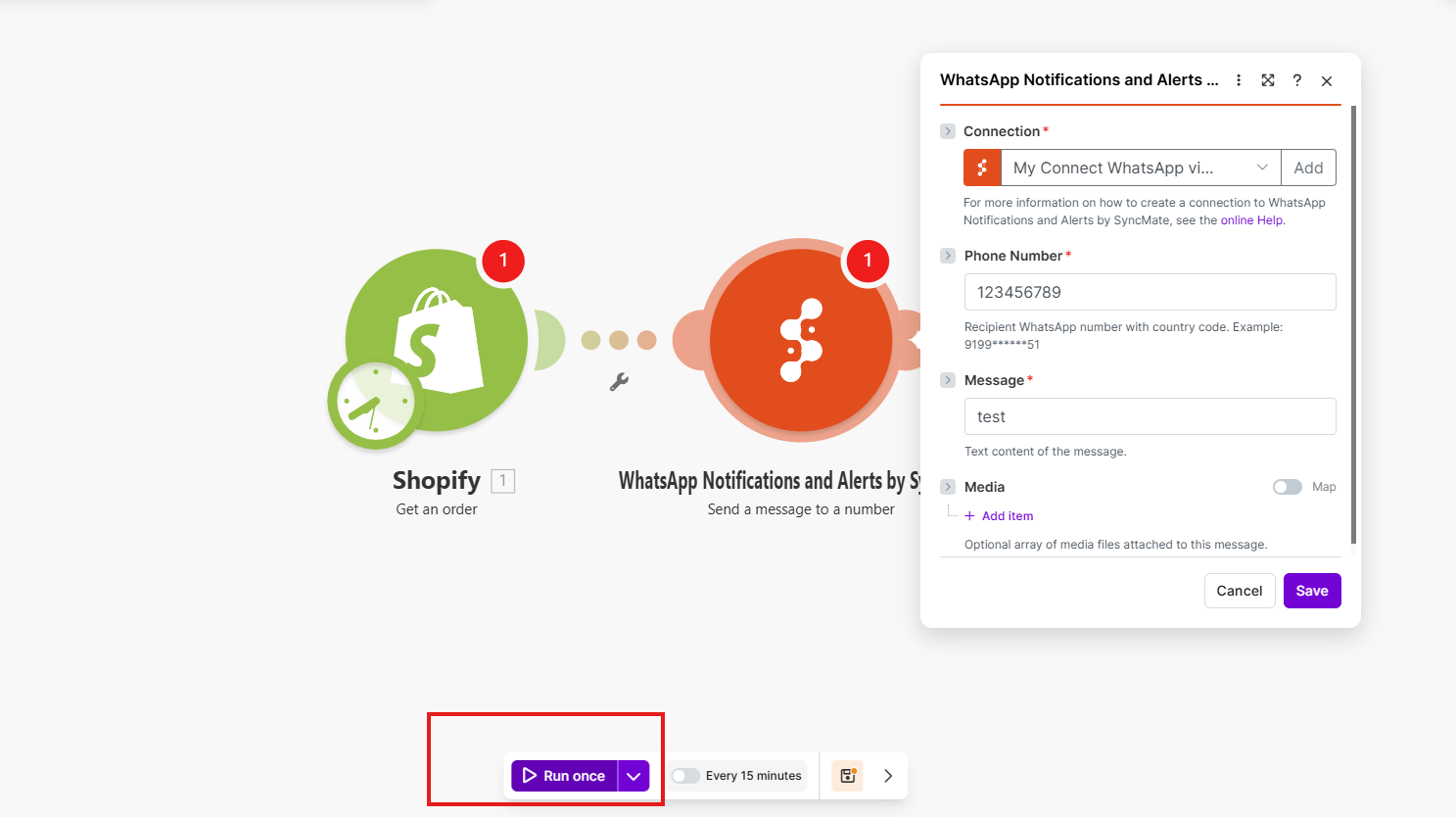Screen dimensions: 1456x817
Task: Open the scenario notes icon
Action: pos(847,776)
